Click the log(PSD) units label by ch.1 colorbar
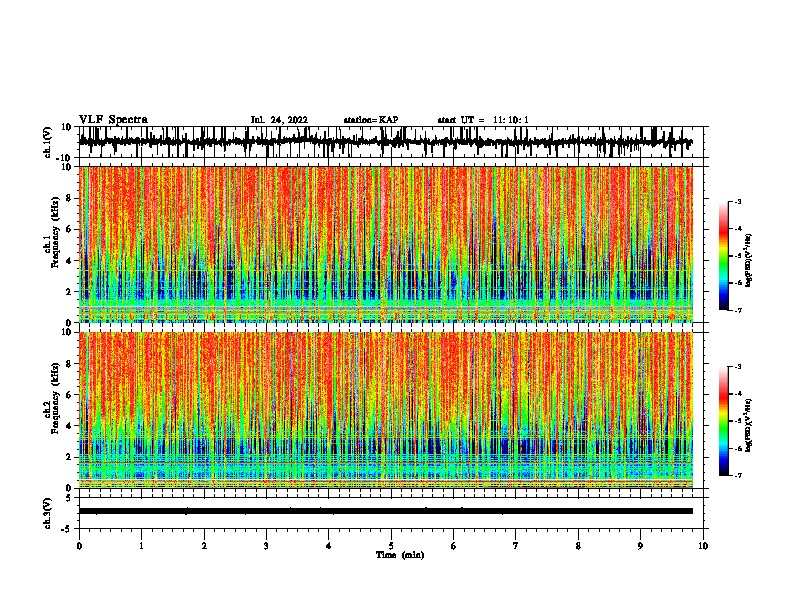792x612 pixels. point(749,260)
